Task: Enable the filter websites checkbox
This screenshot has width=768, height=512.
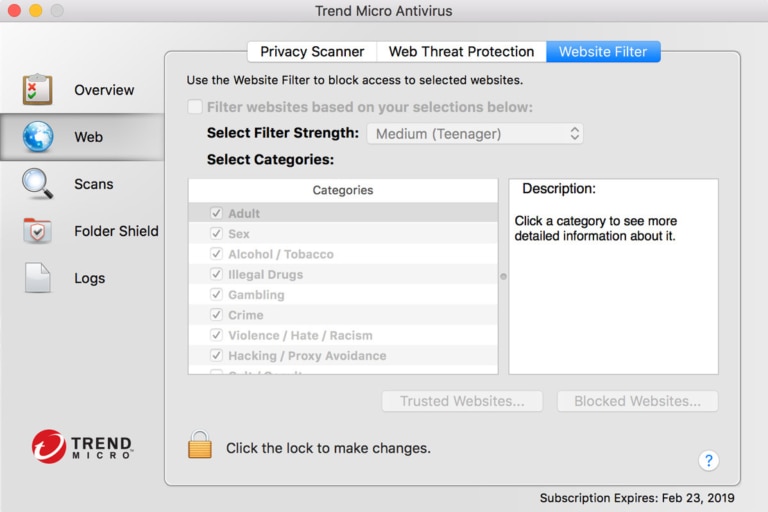Action: (x=195, y=107)
